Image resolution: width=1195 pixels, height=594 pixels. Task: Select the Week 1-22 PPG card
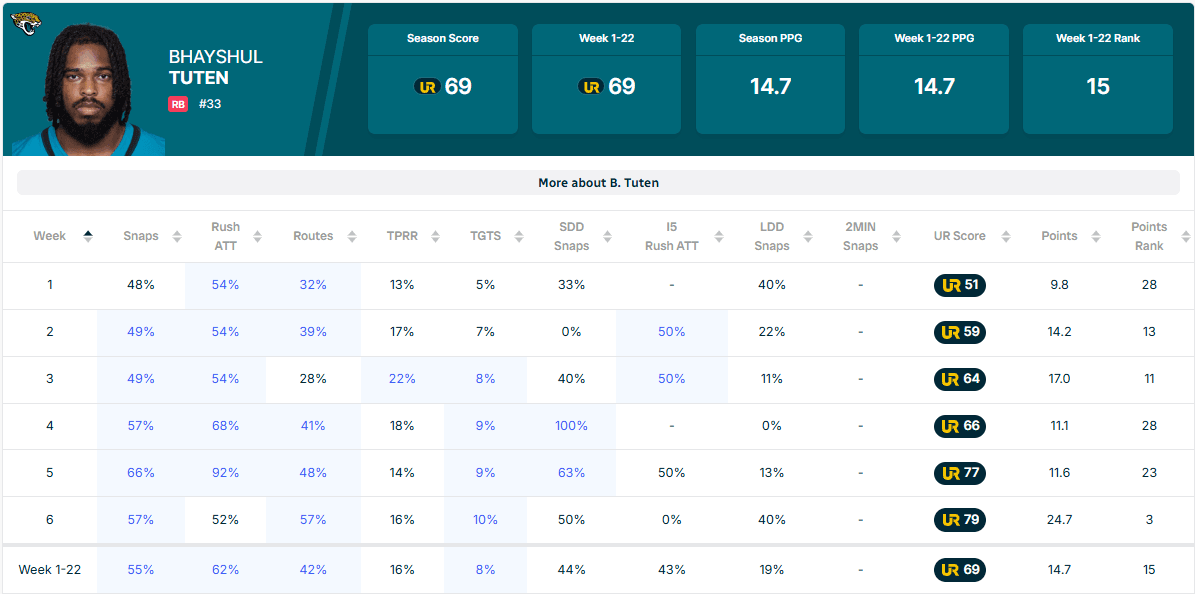pyautogui.click(x=934, y=79)
